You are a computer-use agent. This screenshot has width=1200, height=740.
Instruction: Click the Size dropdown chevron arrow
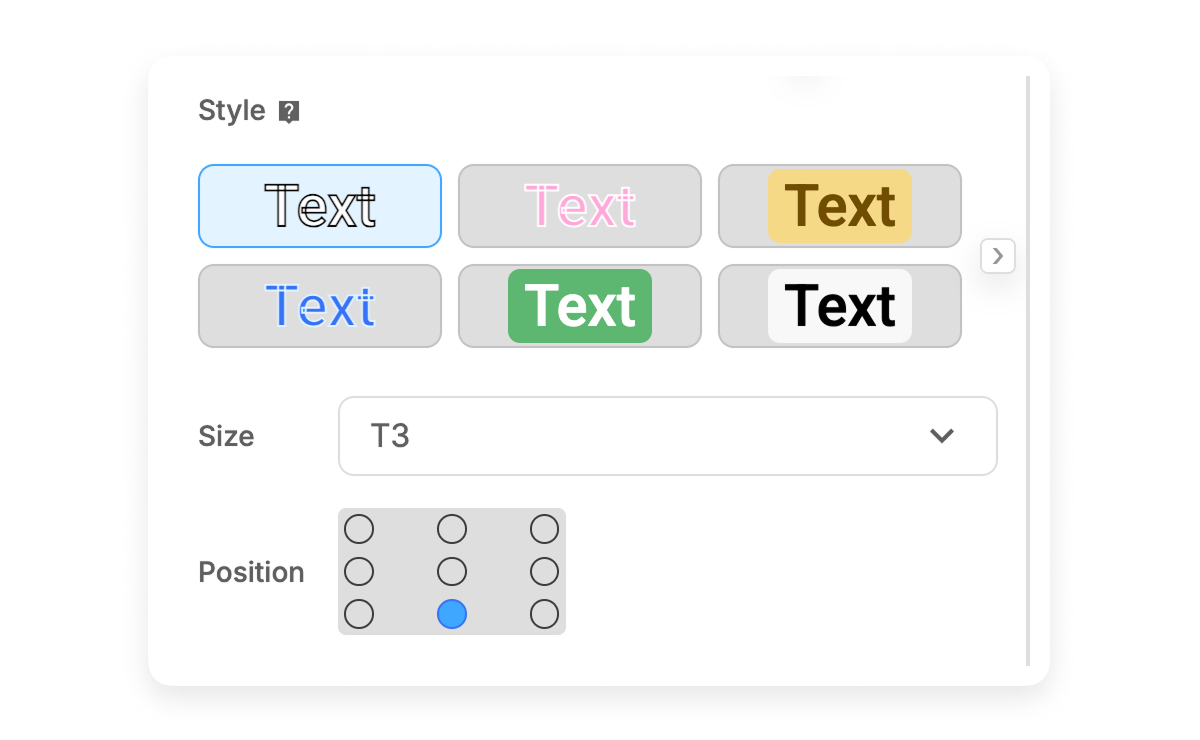(x=939, y=436)
